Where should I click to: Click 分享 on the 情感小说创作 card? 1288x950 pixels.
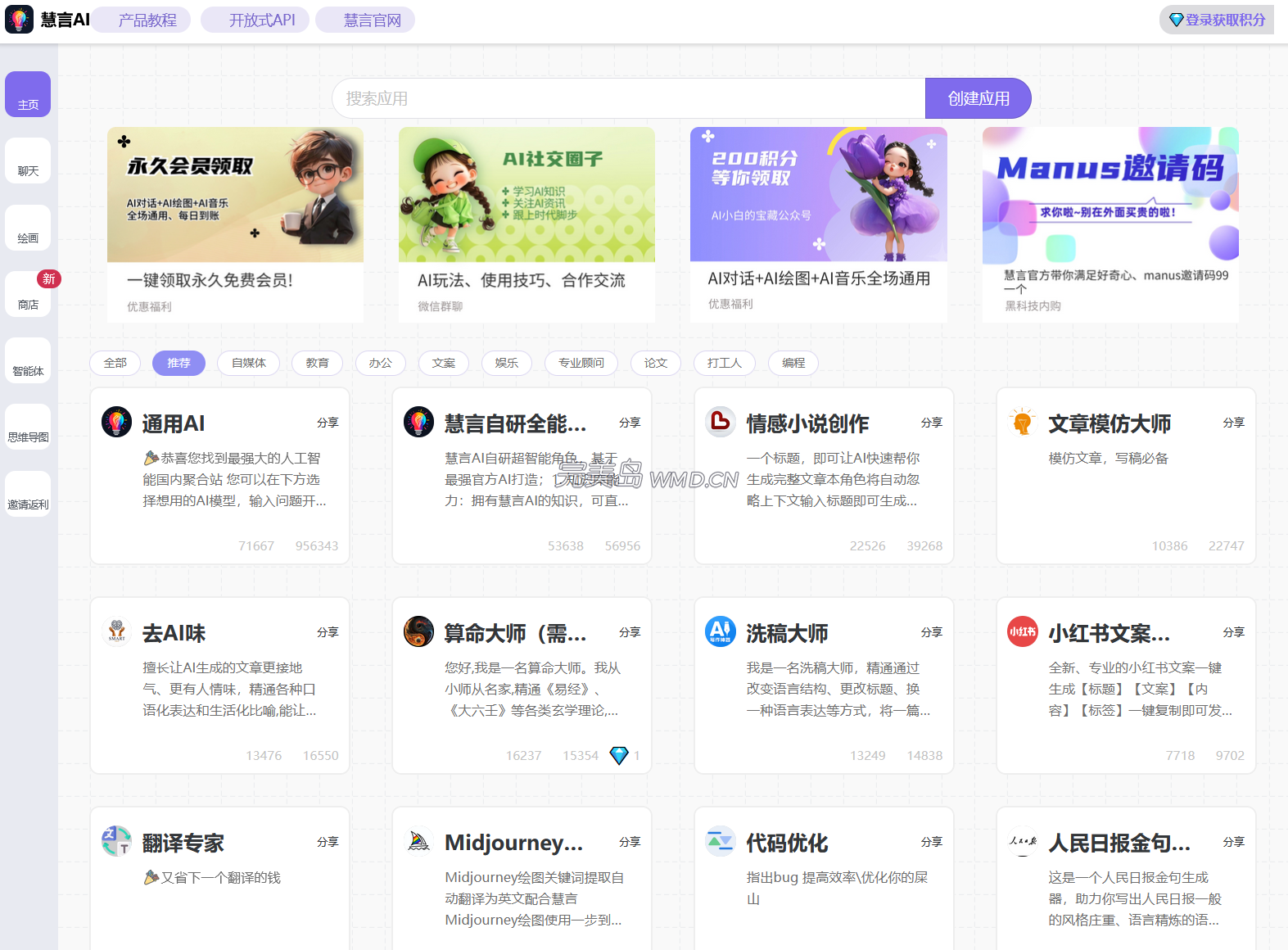[932, 423]
